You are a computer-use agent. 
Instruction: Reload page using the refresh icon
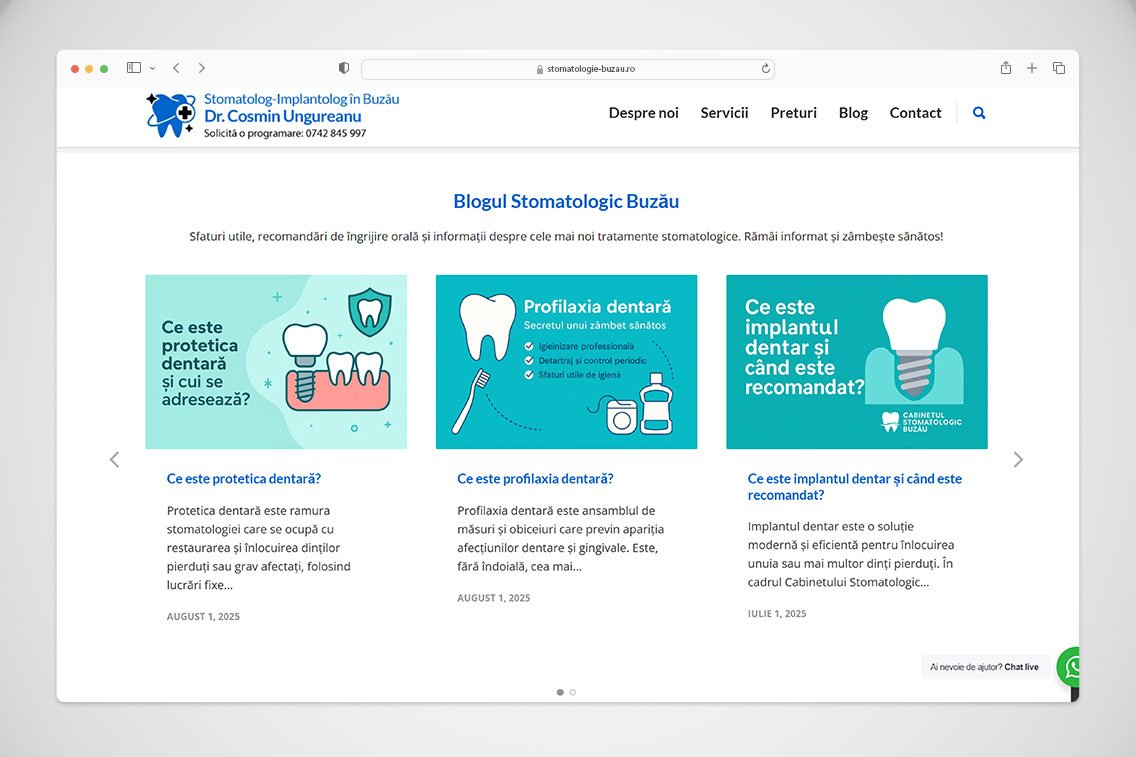coord(766,69)
